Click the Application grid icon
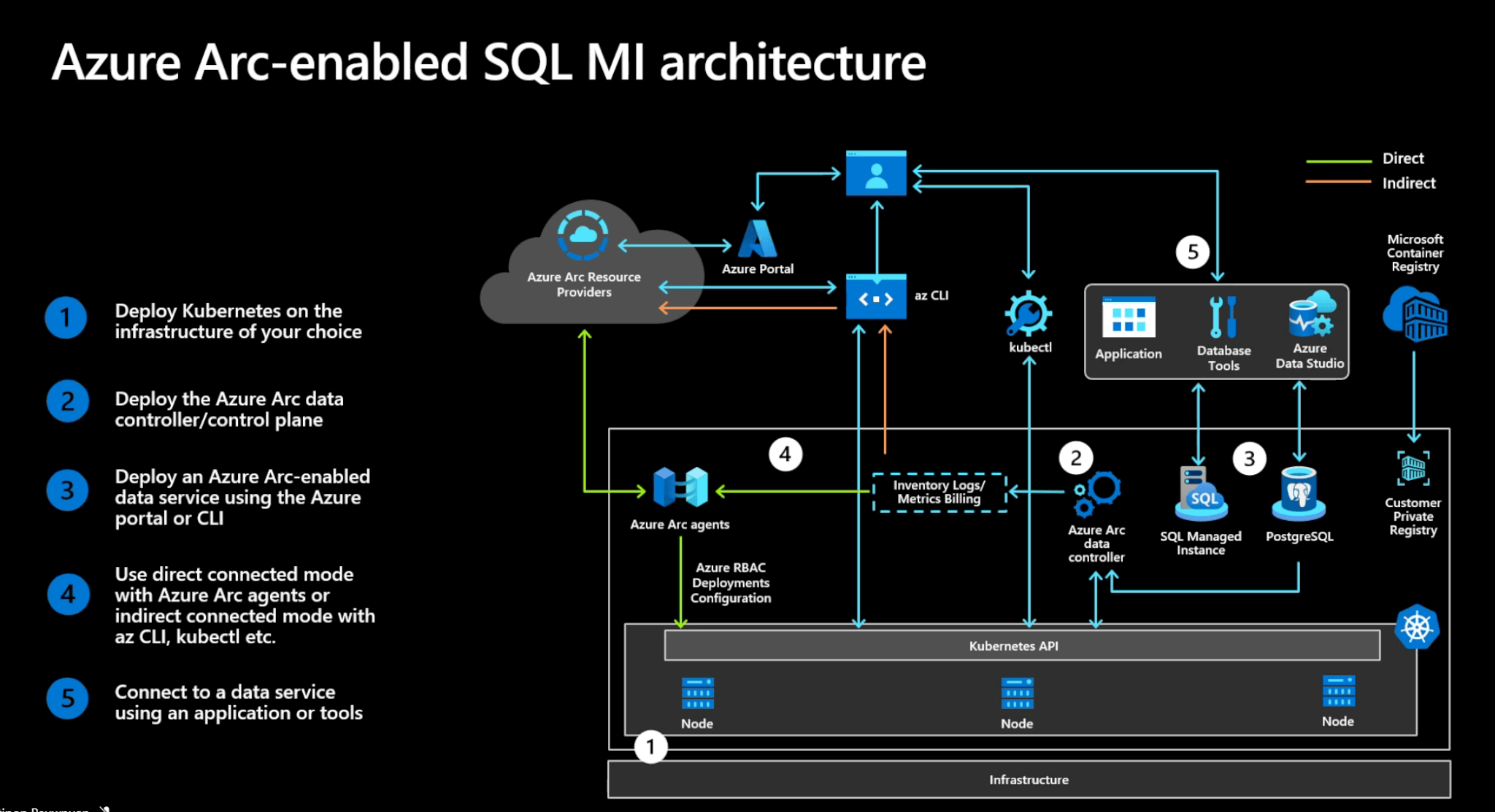 click(1129, 317)
